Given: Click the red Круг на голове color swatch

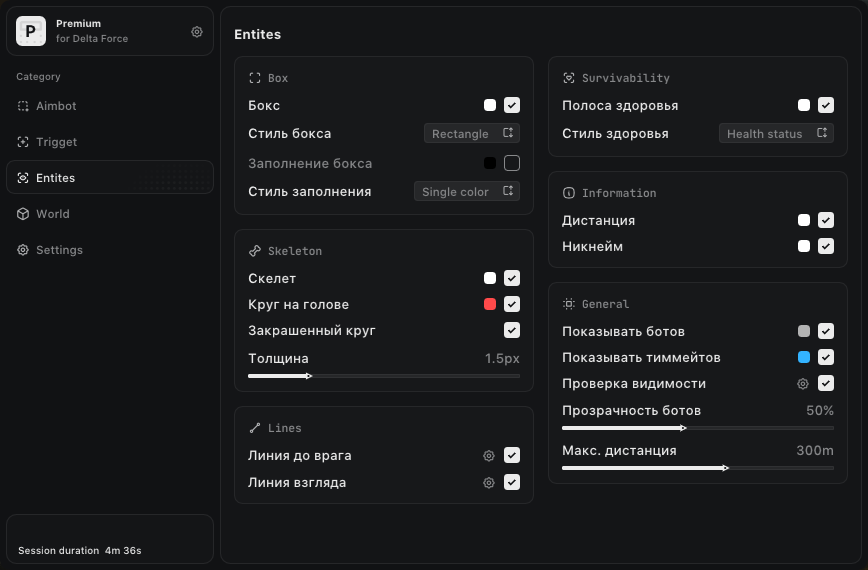Looking at the screenshot, I should click(x=490, y=304).
